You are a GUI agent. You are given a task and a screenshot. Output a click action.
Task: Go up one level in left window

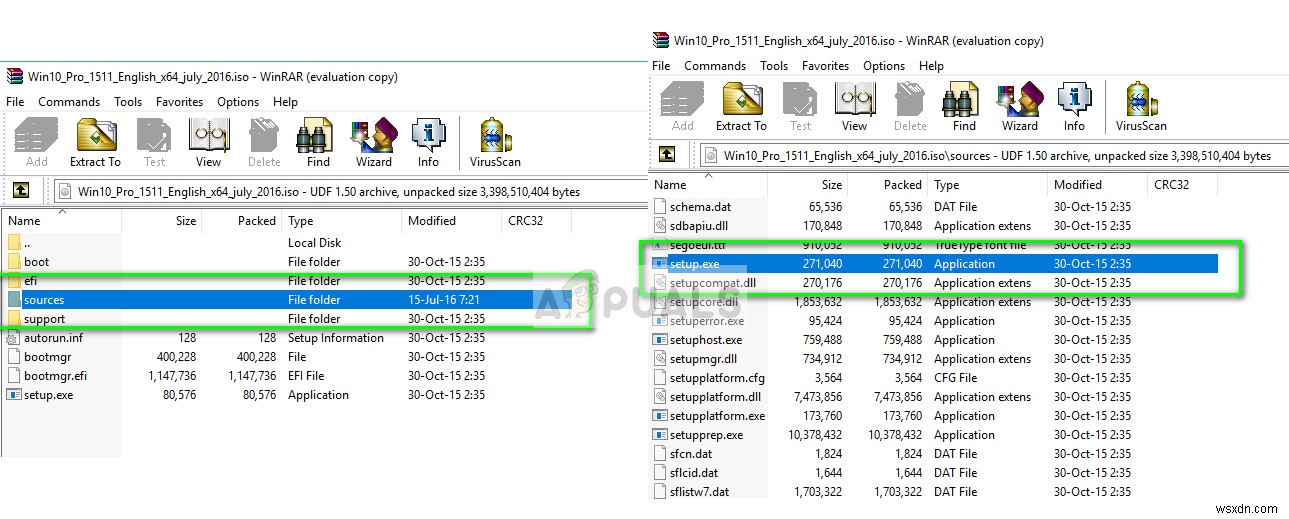[20, 190]
